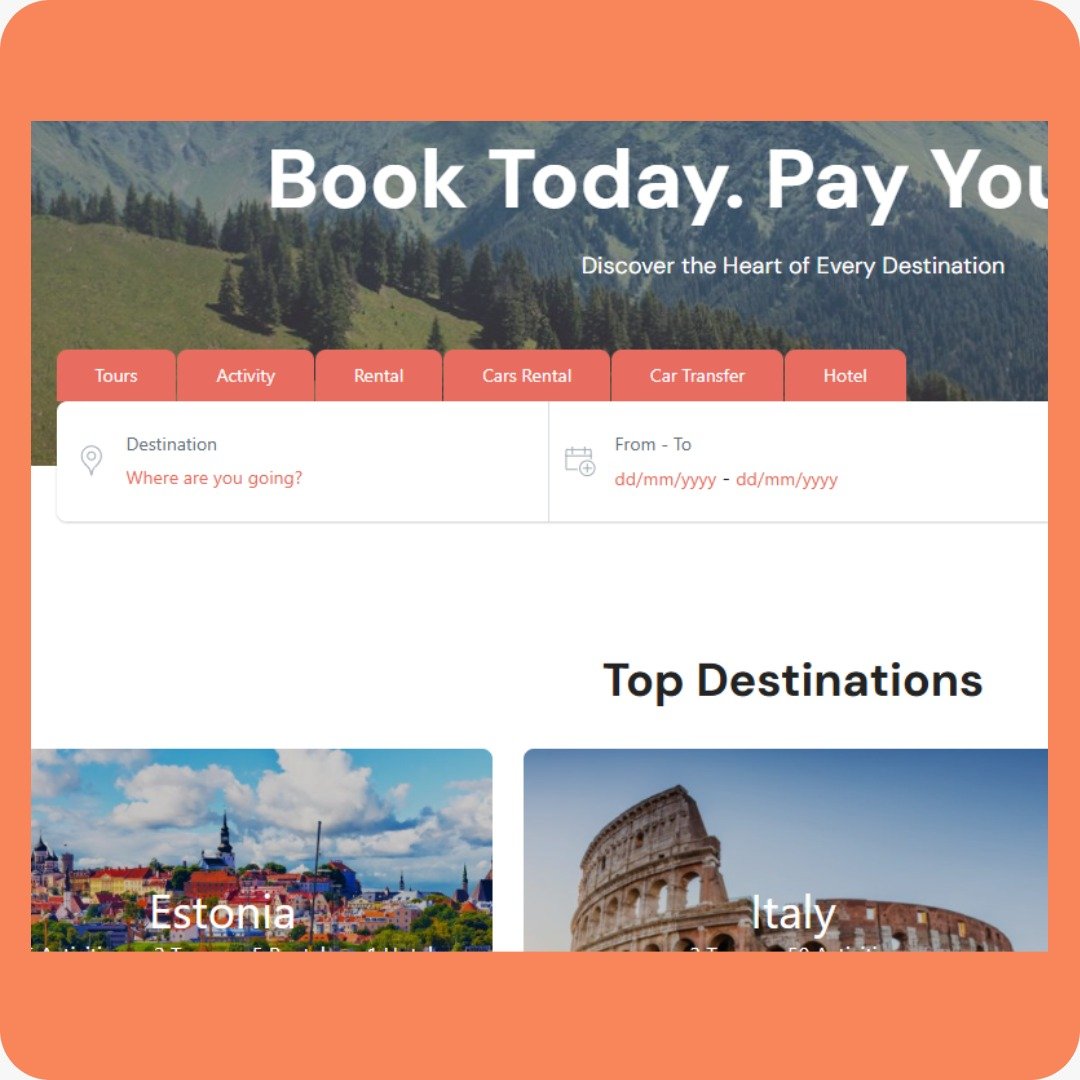Click the Destination label
The width and height of the screenshot is (1080, 1080).
[172, 444]
